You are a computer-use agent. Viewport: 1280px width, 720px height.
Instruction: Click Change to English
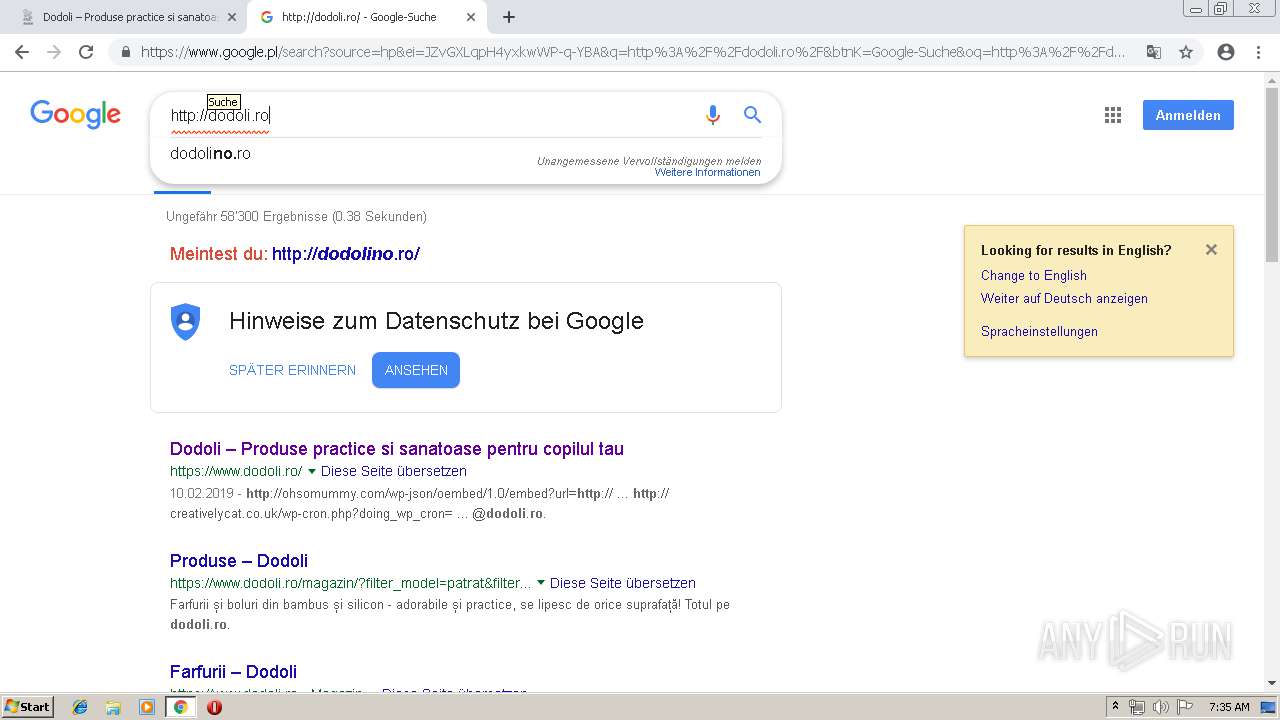1033,275
